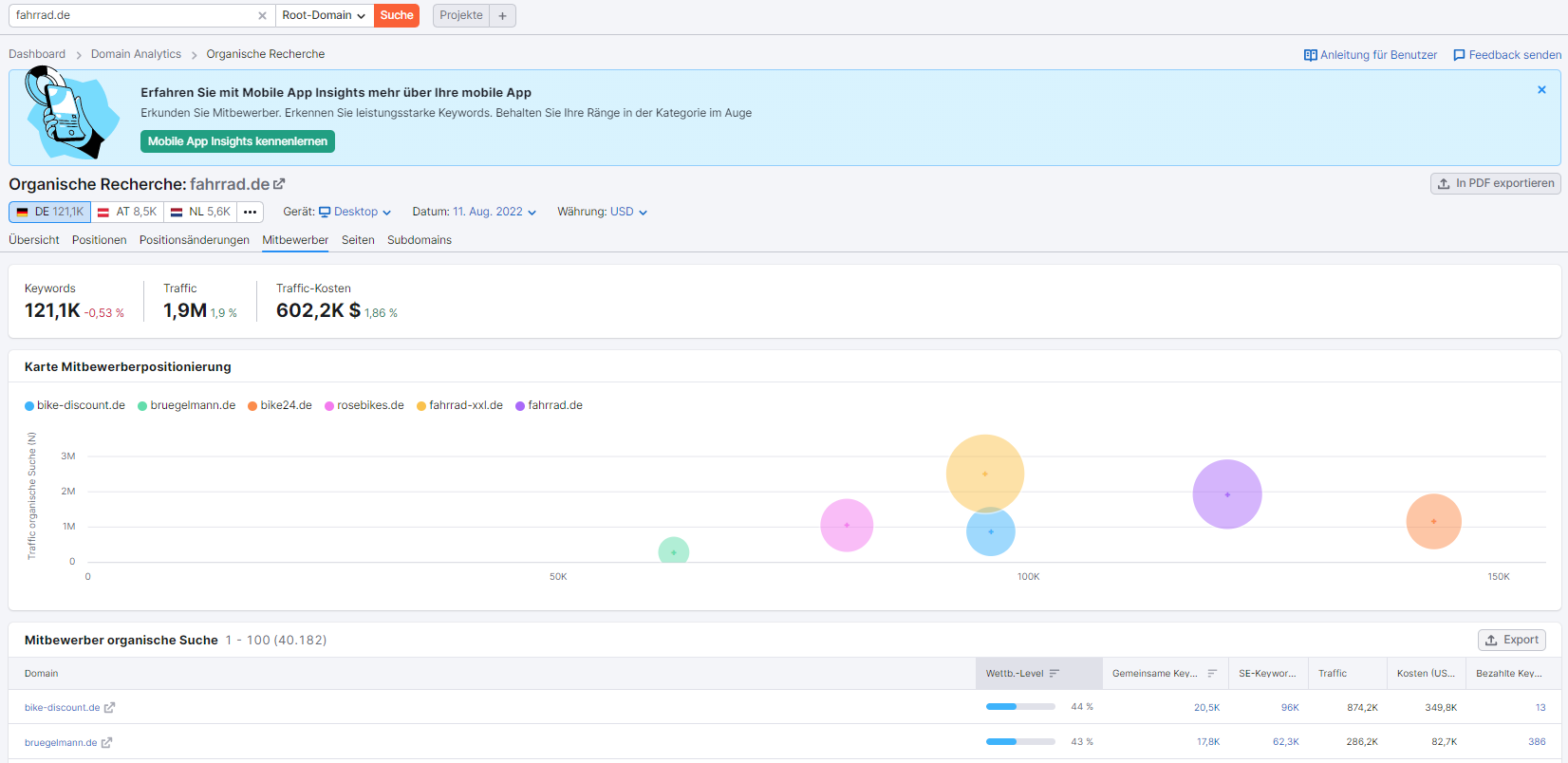The image size is (1568, 763).
Task: Select NL 5,6K database
Action: coord(200,212)
